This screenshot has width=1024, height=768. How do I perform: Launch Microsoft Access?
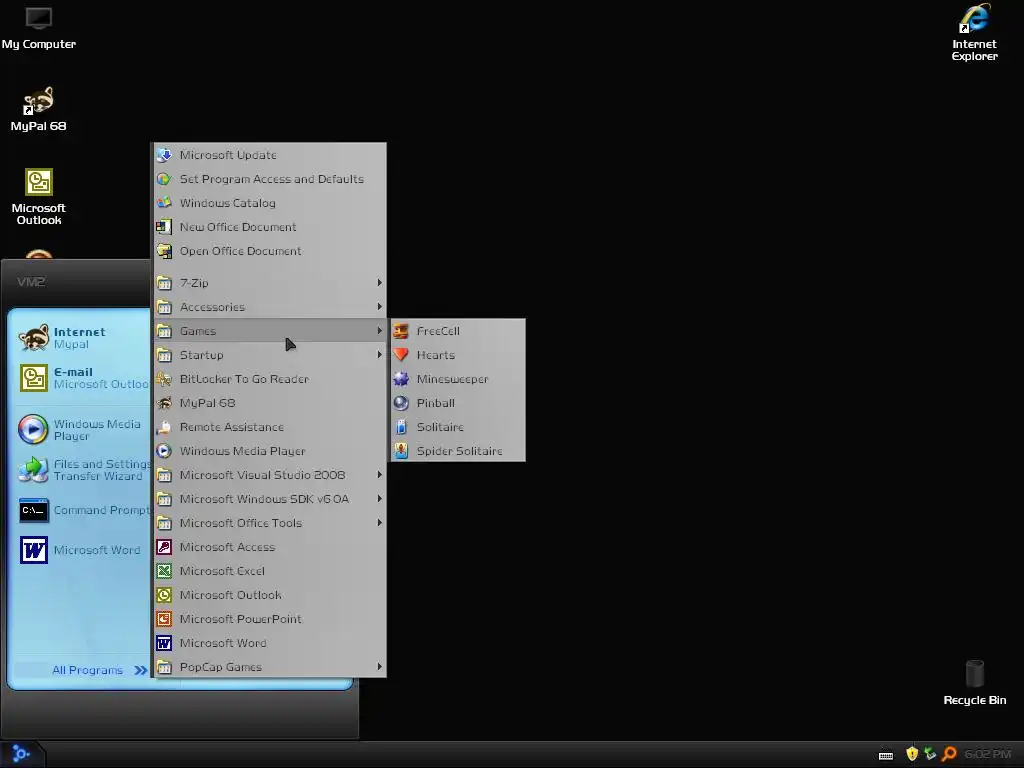pos(270,547)
